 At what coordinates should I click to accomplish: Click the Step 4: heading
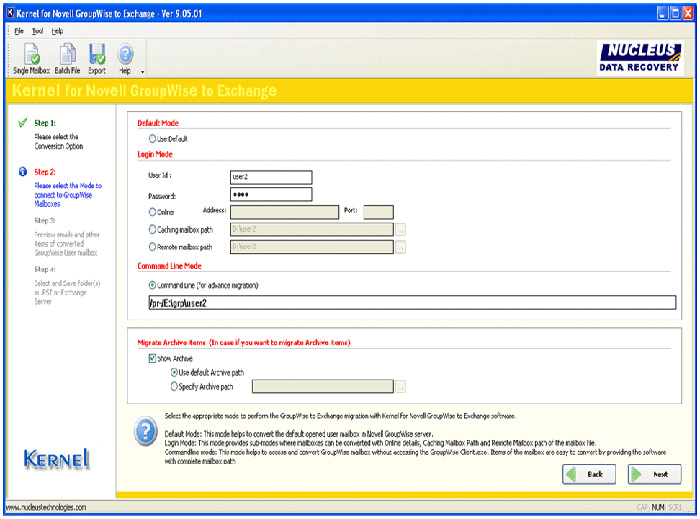(x=45, y=270)
